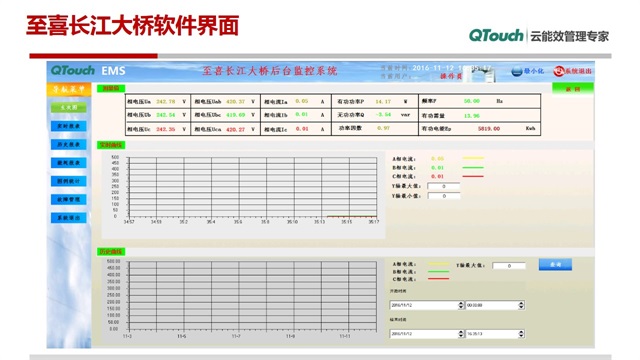Image resolution: width=640 pixels, height=360 pixels.
Task: Open 实时报表 in the sidebar
Action: pyautogui.click(x=69, y=126)
